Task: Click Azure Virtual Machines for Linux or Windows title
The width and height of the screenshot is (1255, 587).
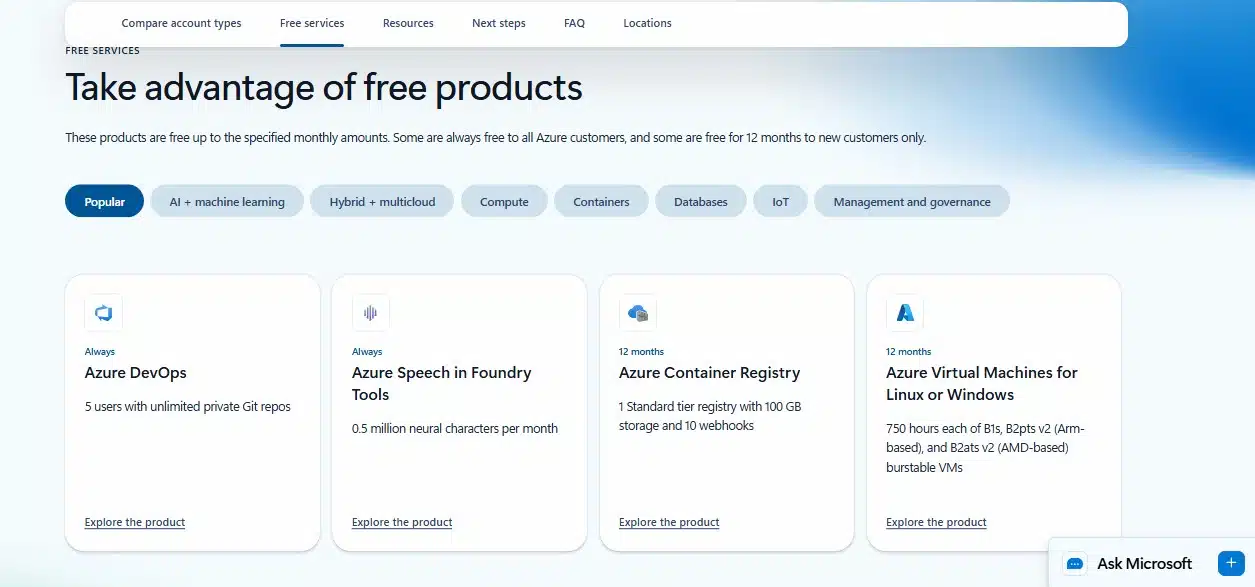Action: (982, 384)
